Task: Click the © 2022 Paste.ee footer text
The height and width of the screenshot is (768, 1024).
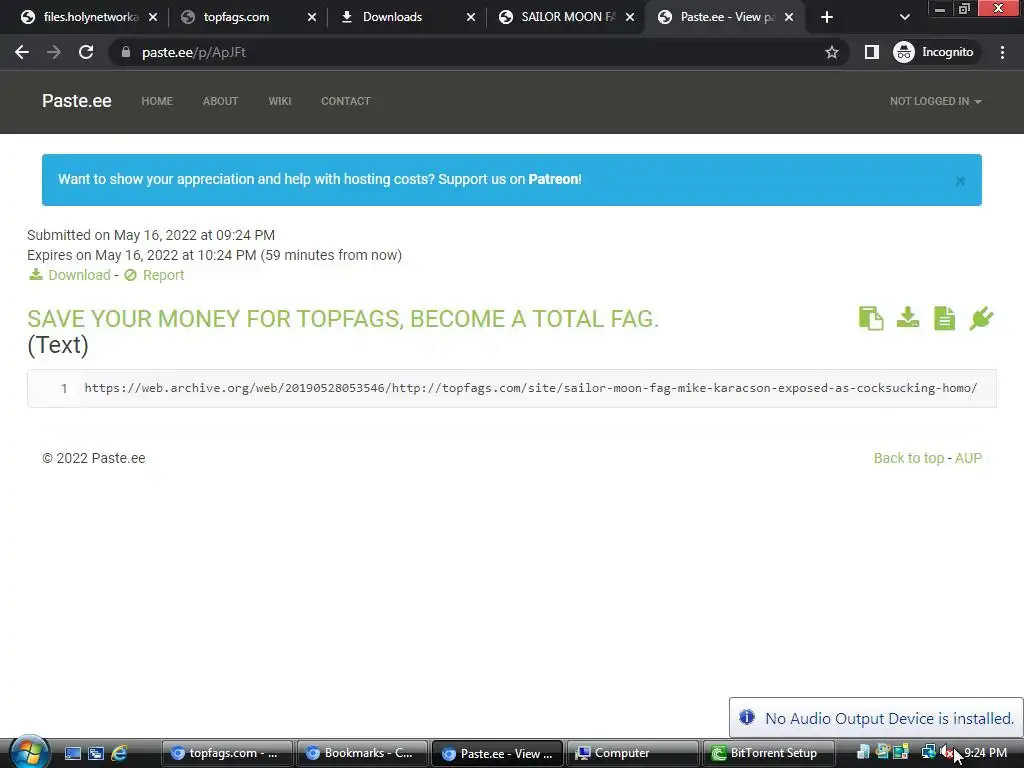Action: (x=93, y=458)
